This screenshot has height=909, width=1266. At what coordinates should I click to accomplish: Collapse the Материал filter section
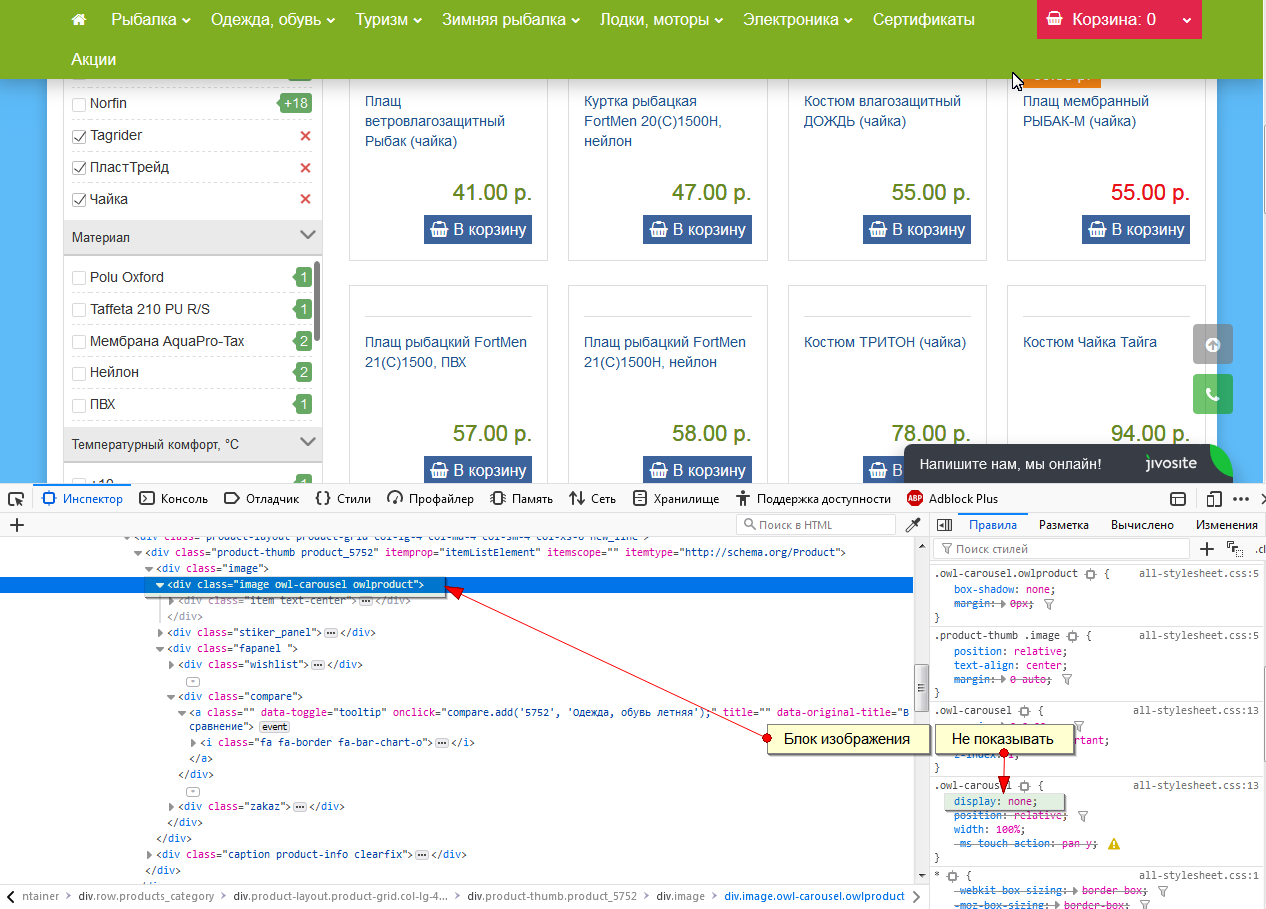pos(307,236)
